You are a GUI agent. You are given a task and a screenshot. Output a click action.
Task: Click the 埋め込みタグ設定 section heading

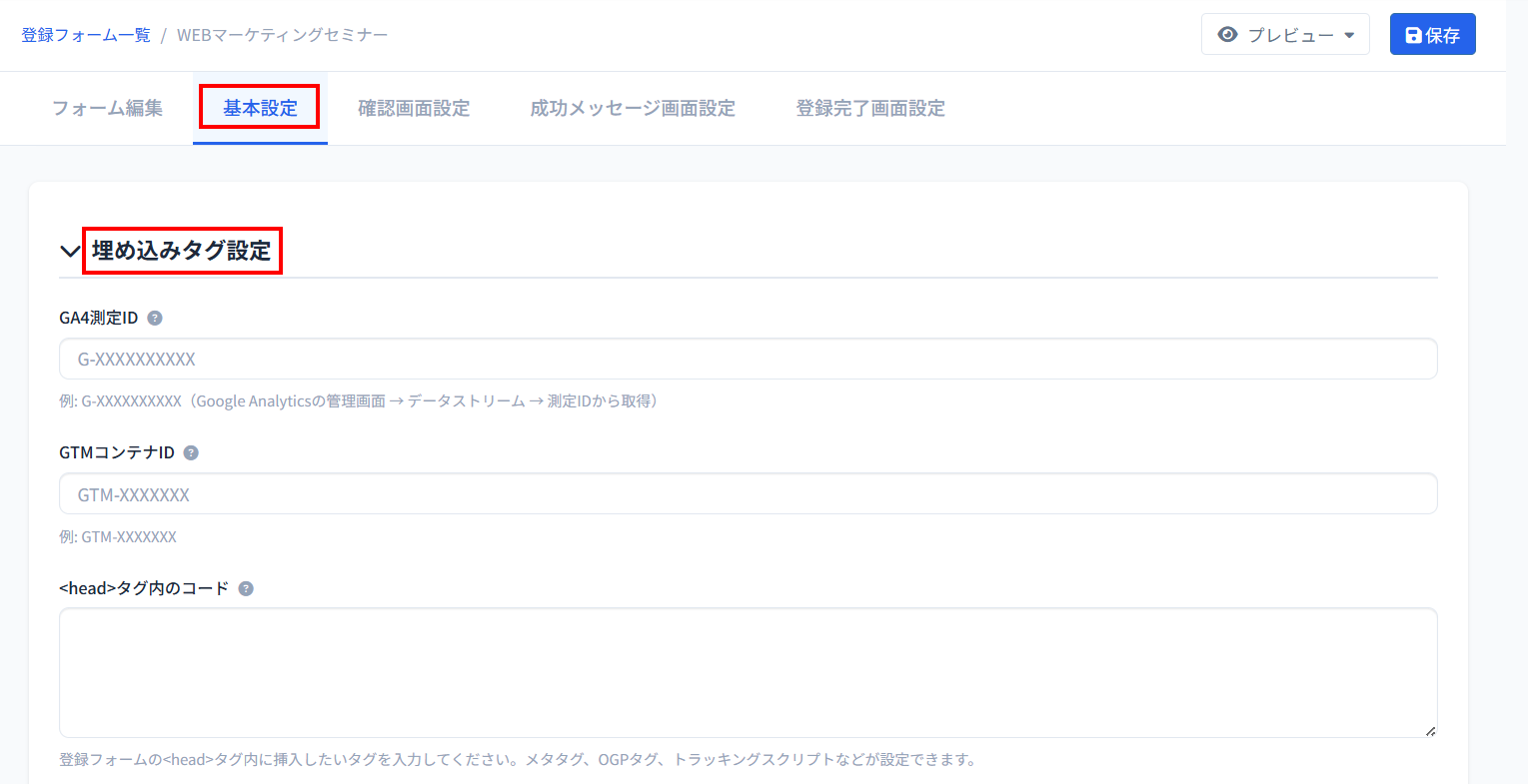(x=182, y=251)
